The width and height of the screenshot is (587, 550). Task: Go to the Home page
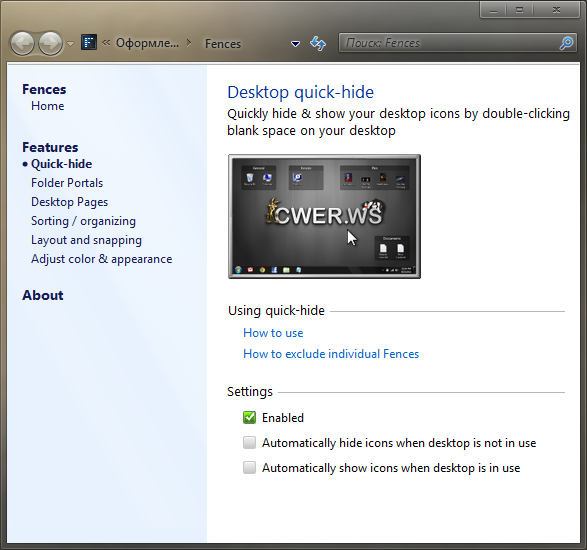click(48, 106)
